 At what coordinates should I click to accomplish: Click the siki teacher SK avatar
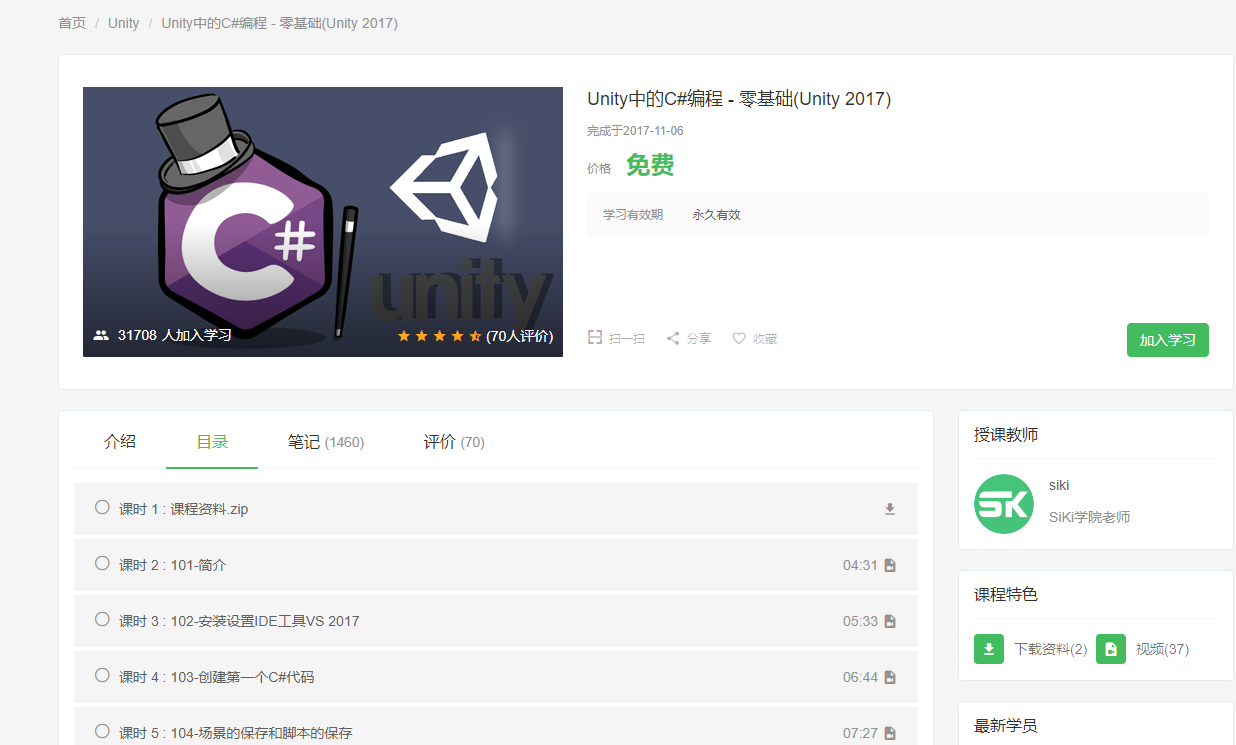(1004, 504)
